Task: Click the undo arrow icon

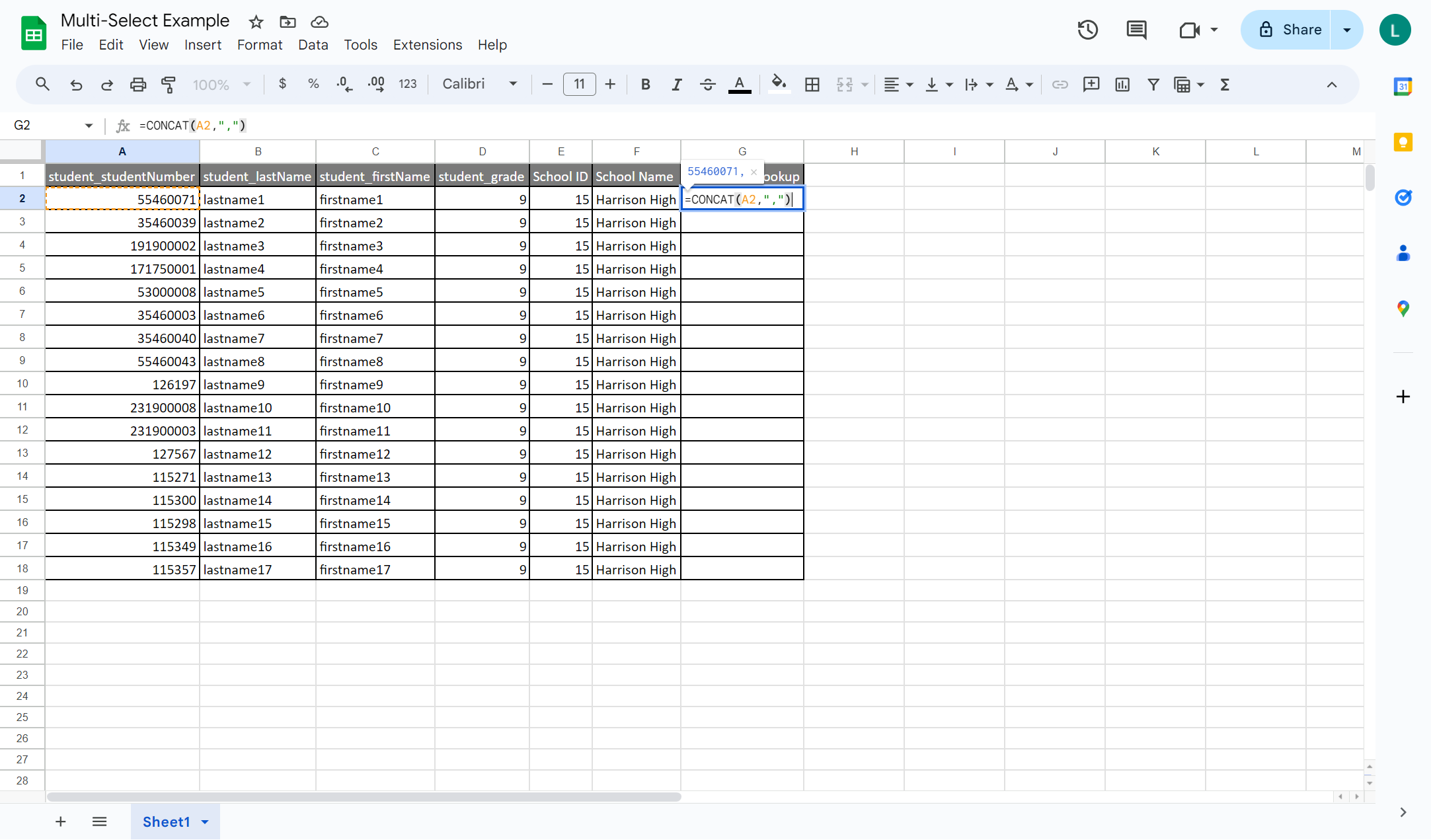Action: (x=76, y=85)
